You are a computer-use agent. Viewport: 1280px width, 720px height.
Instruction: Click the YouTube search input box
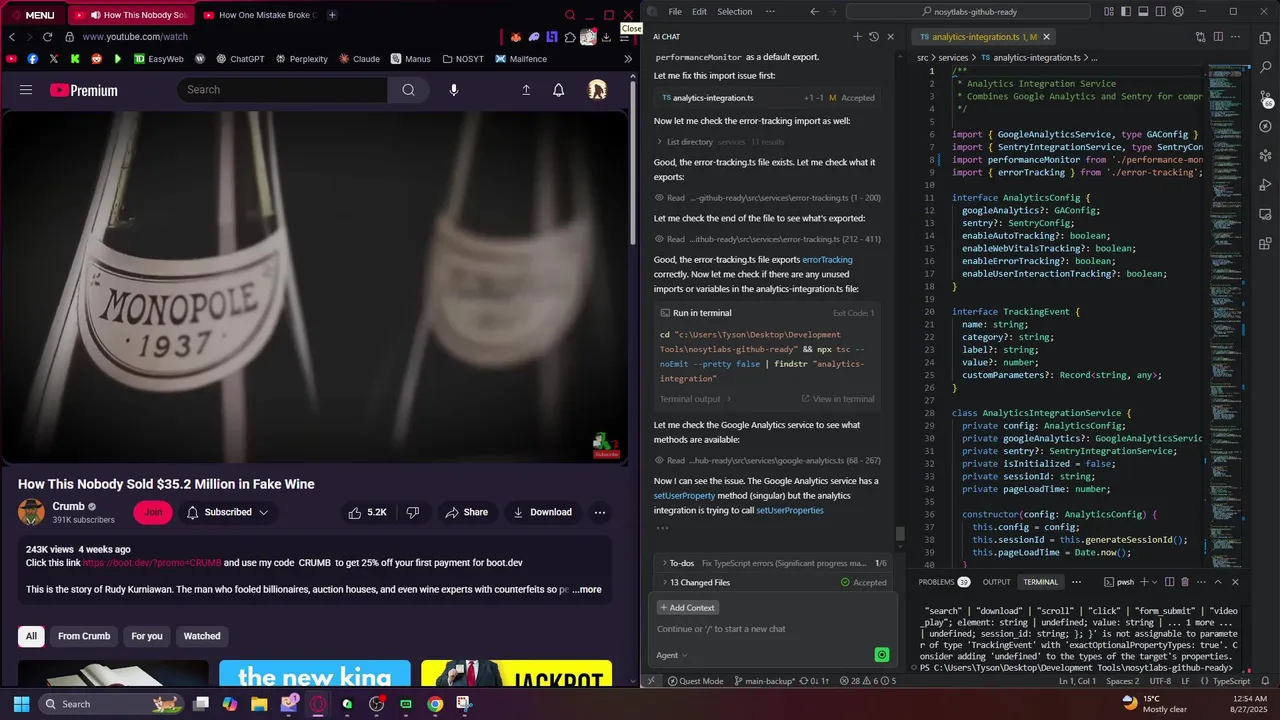point(283,90)
